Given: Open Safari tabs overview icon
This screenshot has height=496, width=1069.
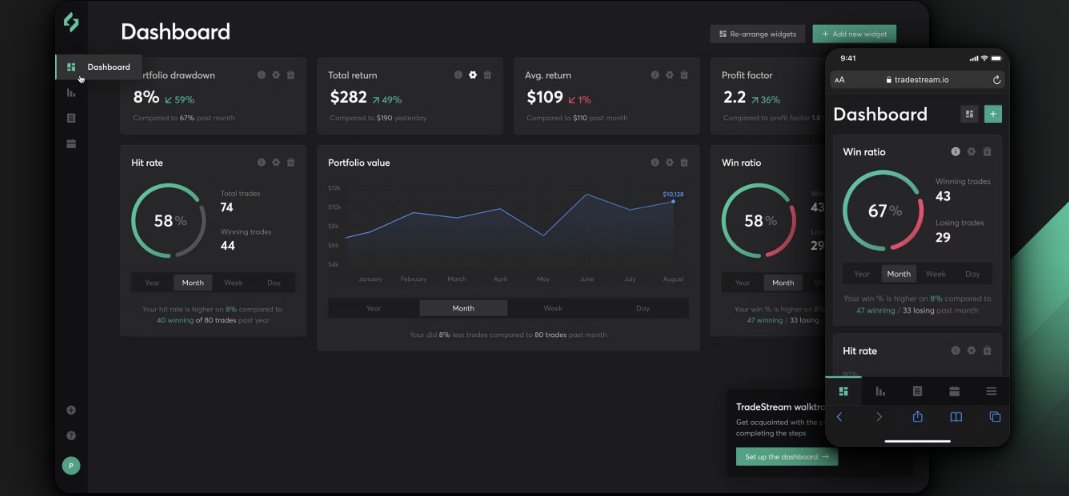Looking at the screenshot, I should 995,417.
